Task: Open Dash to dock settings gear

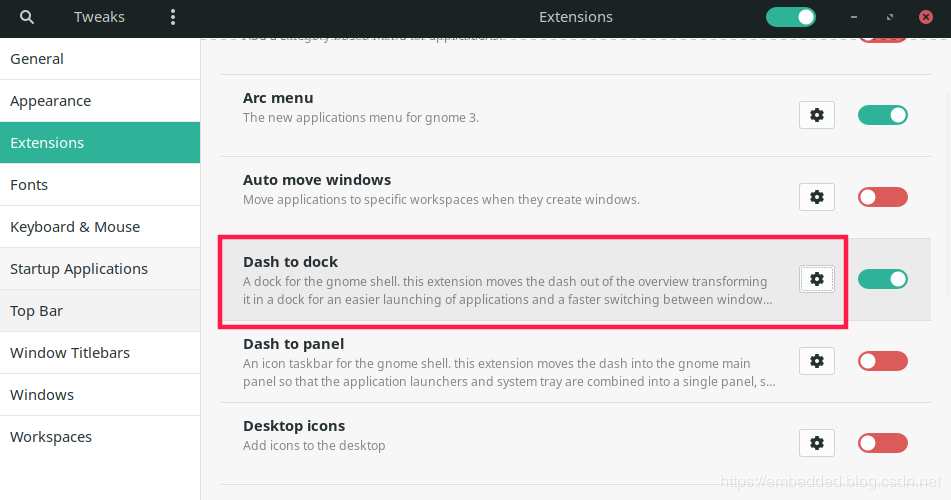Action: (x=817, y=279)
